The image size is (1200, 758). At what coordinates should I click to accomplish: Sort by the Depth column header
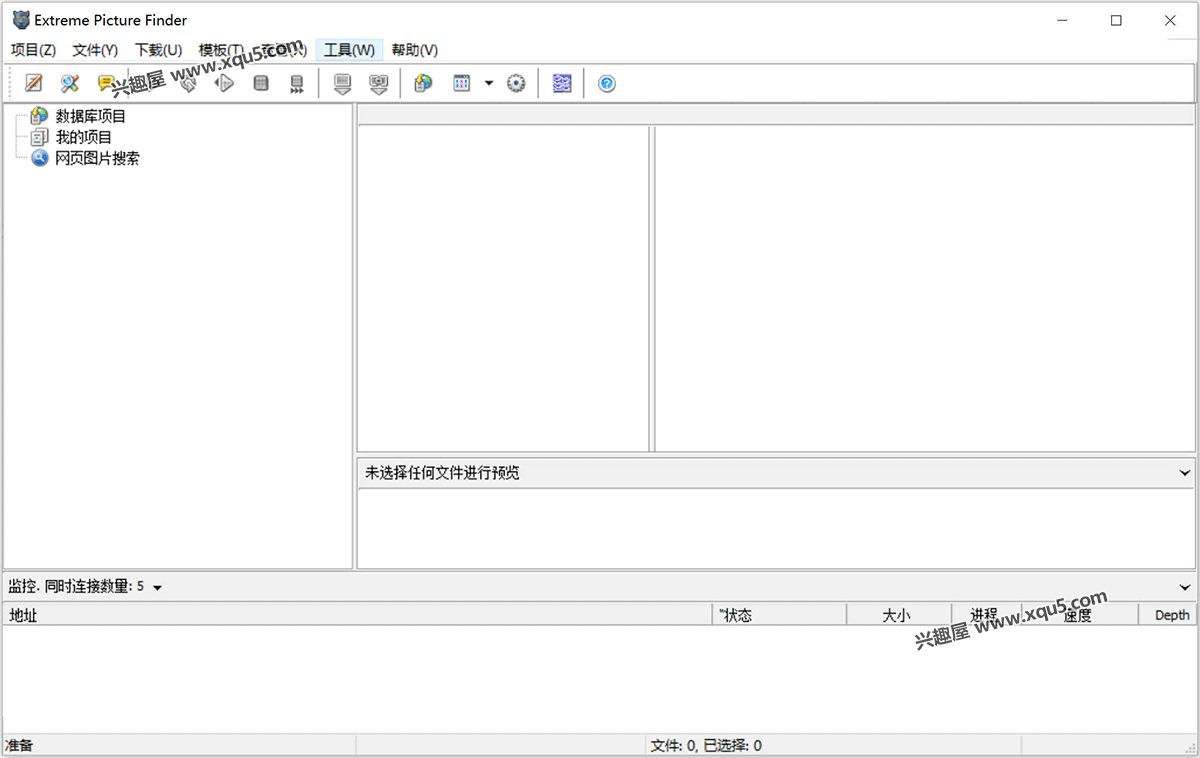click(1171, 615)
